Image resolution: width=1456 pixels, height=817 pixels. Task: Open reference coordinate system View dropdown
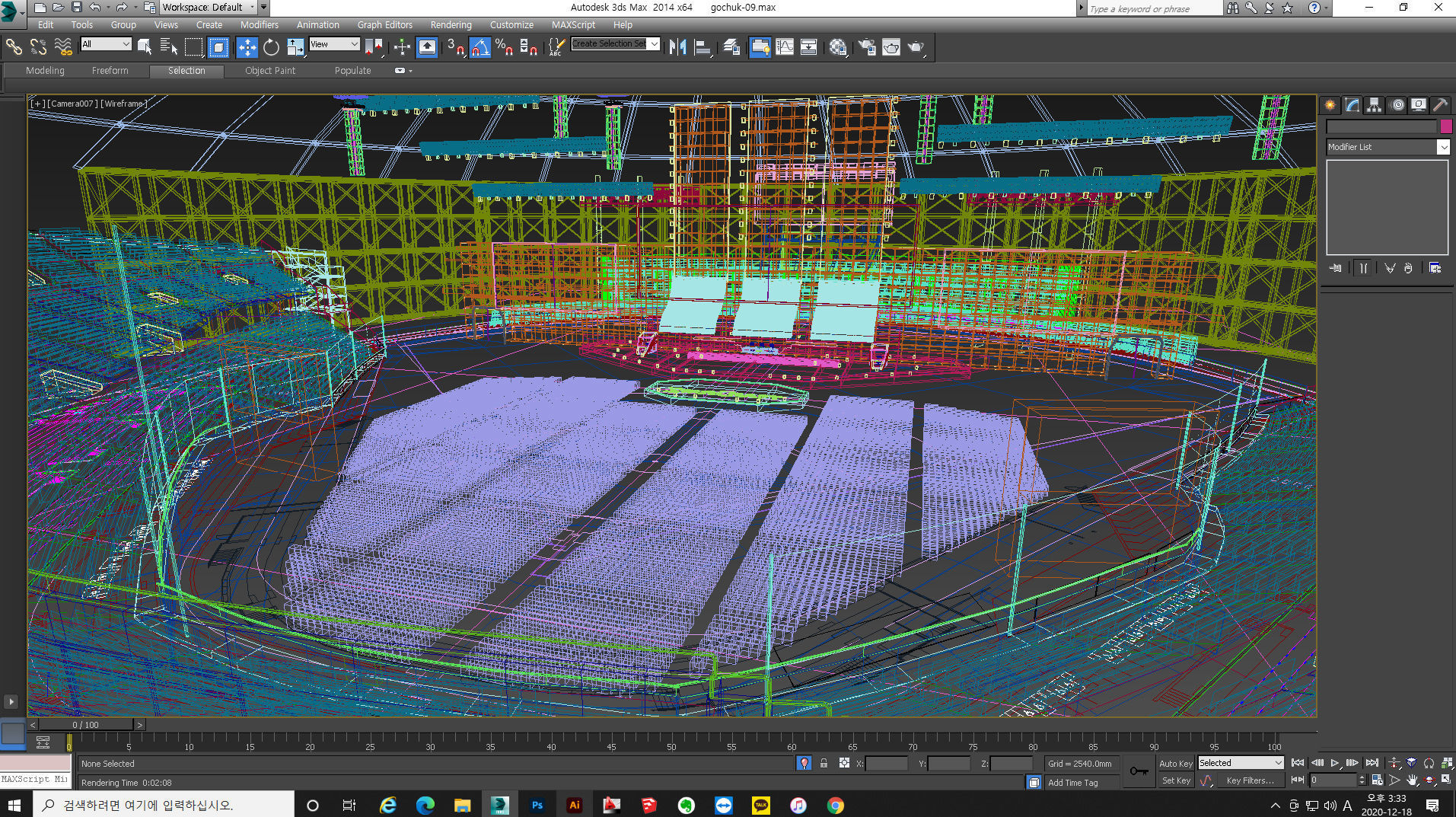tap(334, 44)
